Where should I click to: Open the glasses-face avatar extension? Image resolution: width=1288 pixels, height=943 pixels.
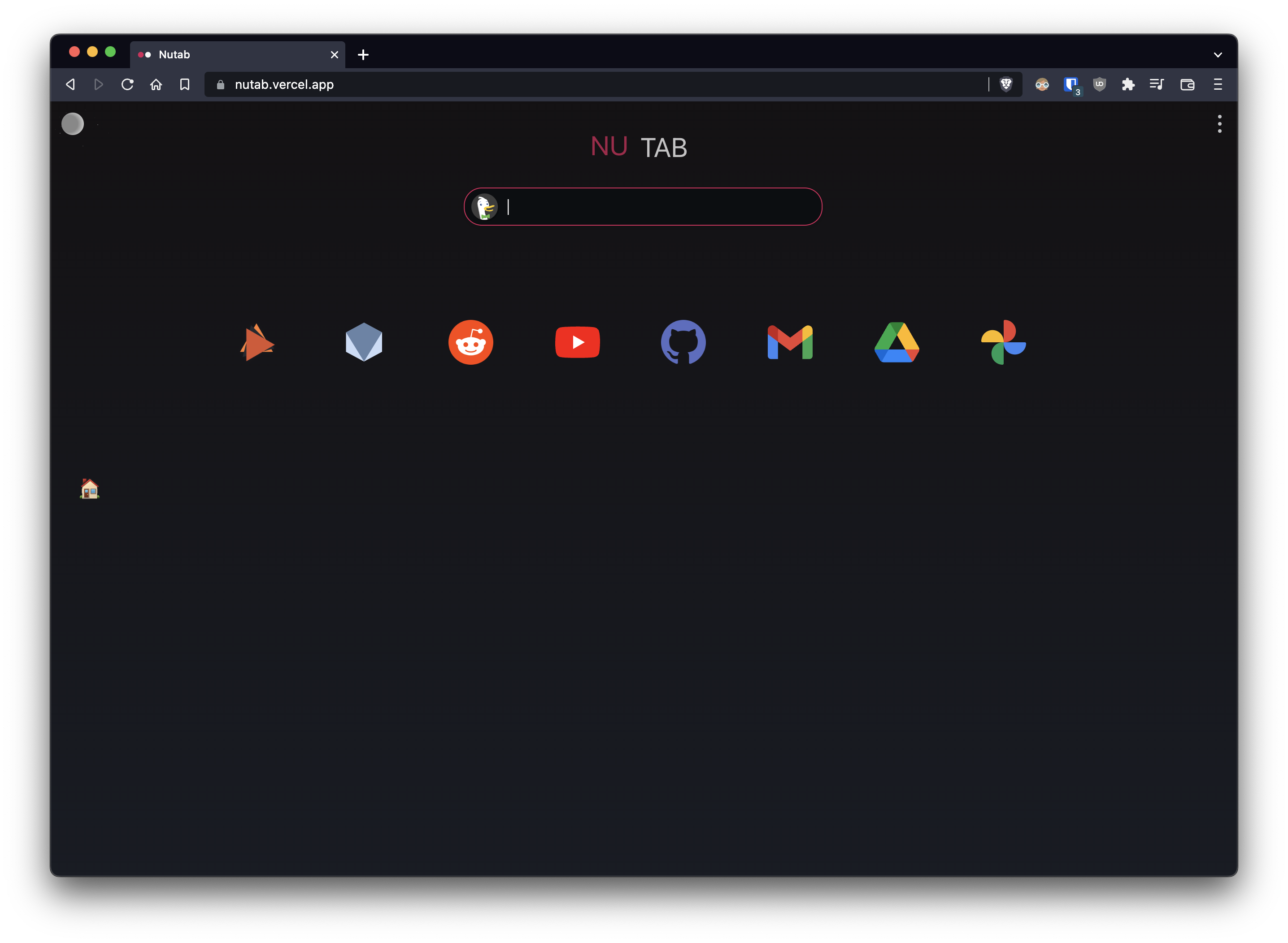(1042, 84)
